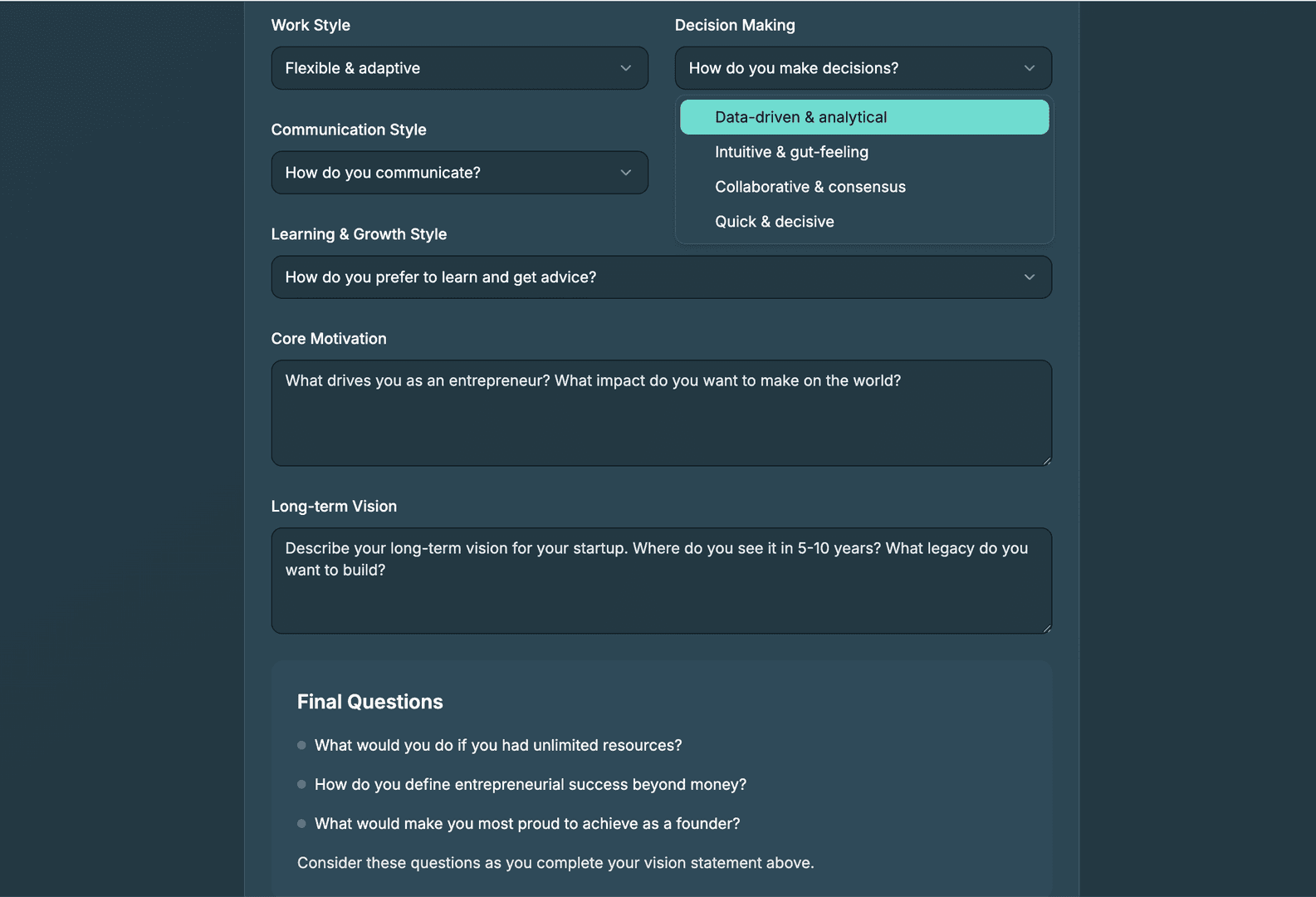This screenshot has width=1316, height=897.
Task: Click chevron icon in Decision Making field
Action: [1030, 68]
